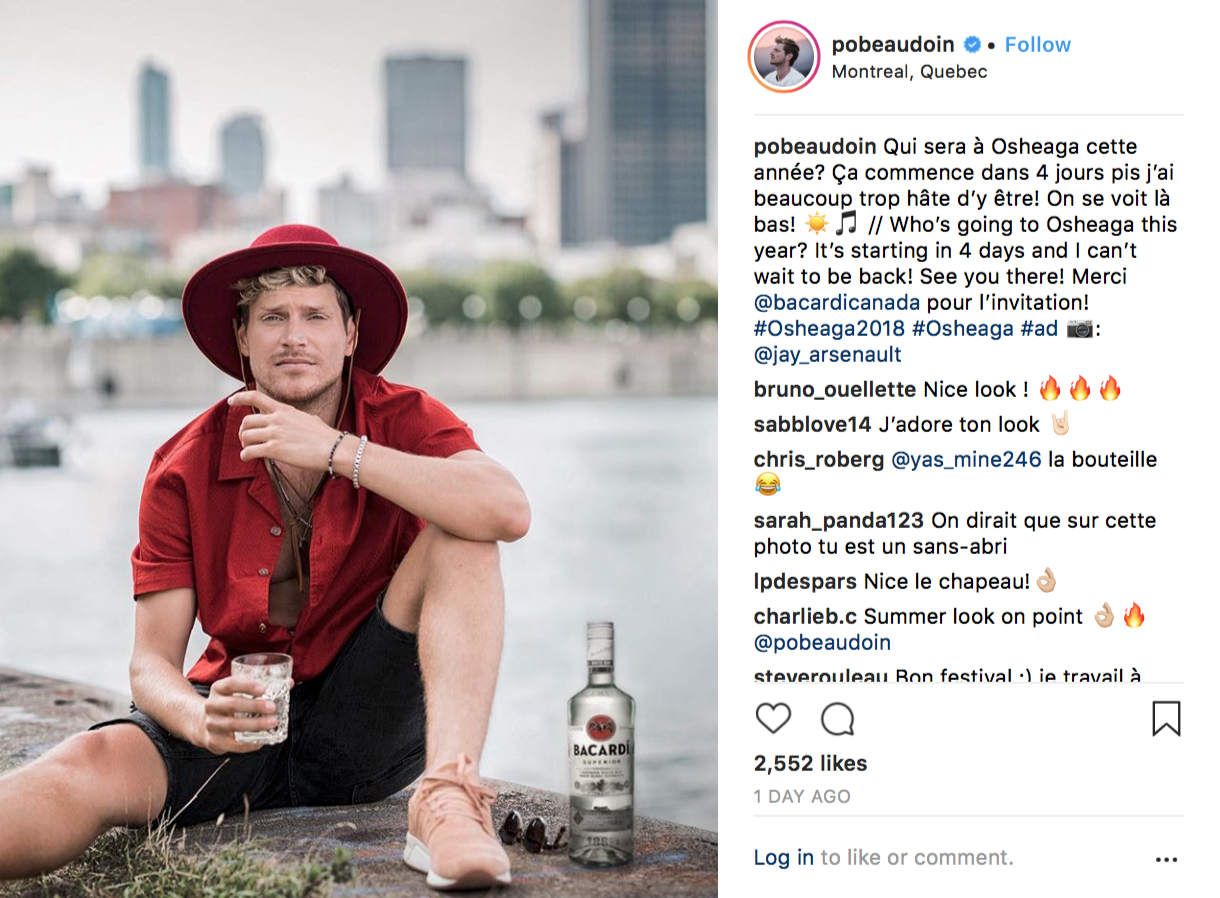Image resolution: width=1220 pixels, height=898 pixels.
Task: Open the @pobeaudoin mention in charlieb.c's comment
Action: 822,643
